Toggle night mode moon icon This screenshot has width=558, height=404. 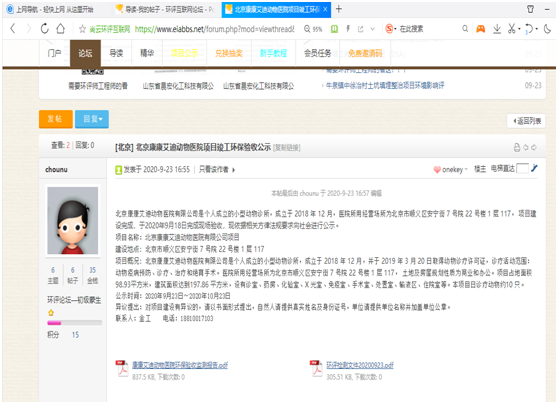coord(547,29)
